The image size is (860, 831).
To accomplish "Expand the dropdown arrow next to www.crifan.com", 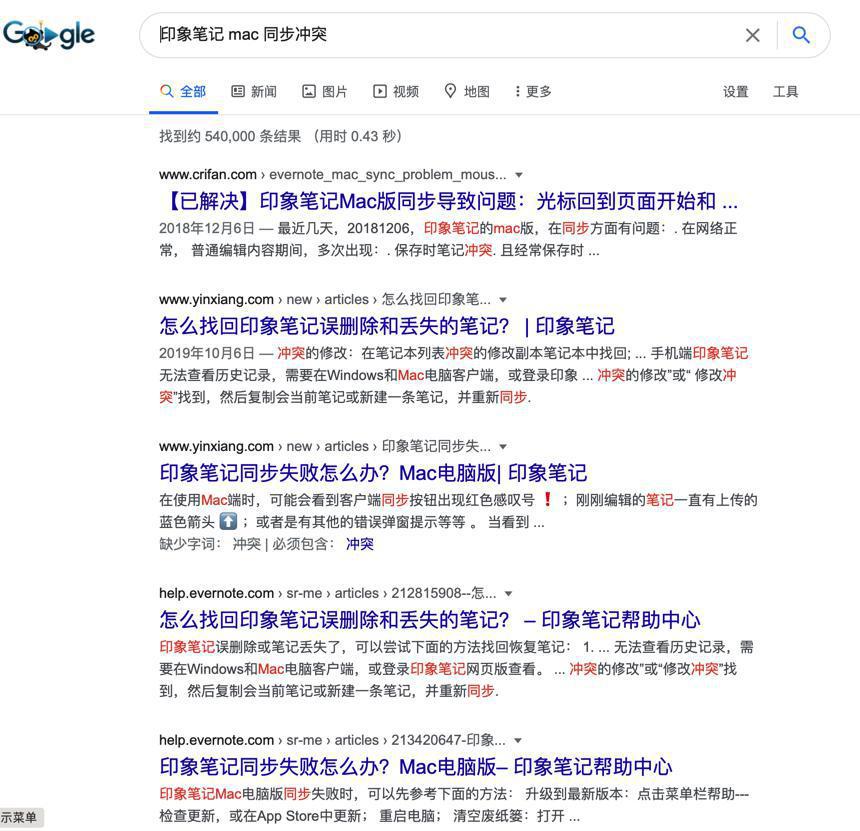I will (518, 175).
